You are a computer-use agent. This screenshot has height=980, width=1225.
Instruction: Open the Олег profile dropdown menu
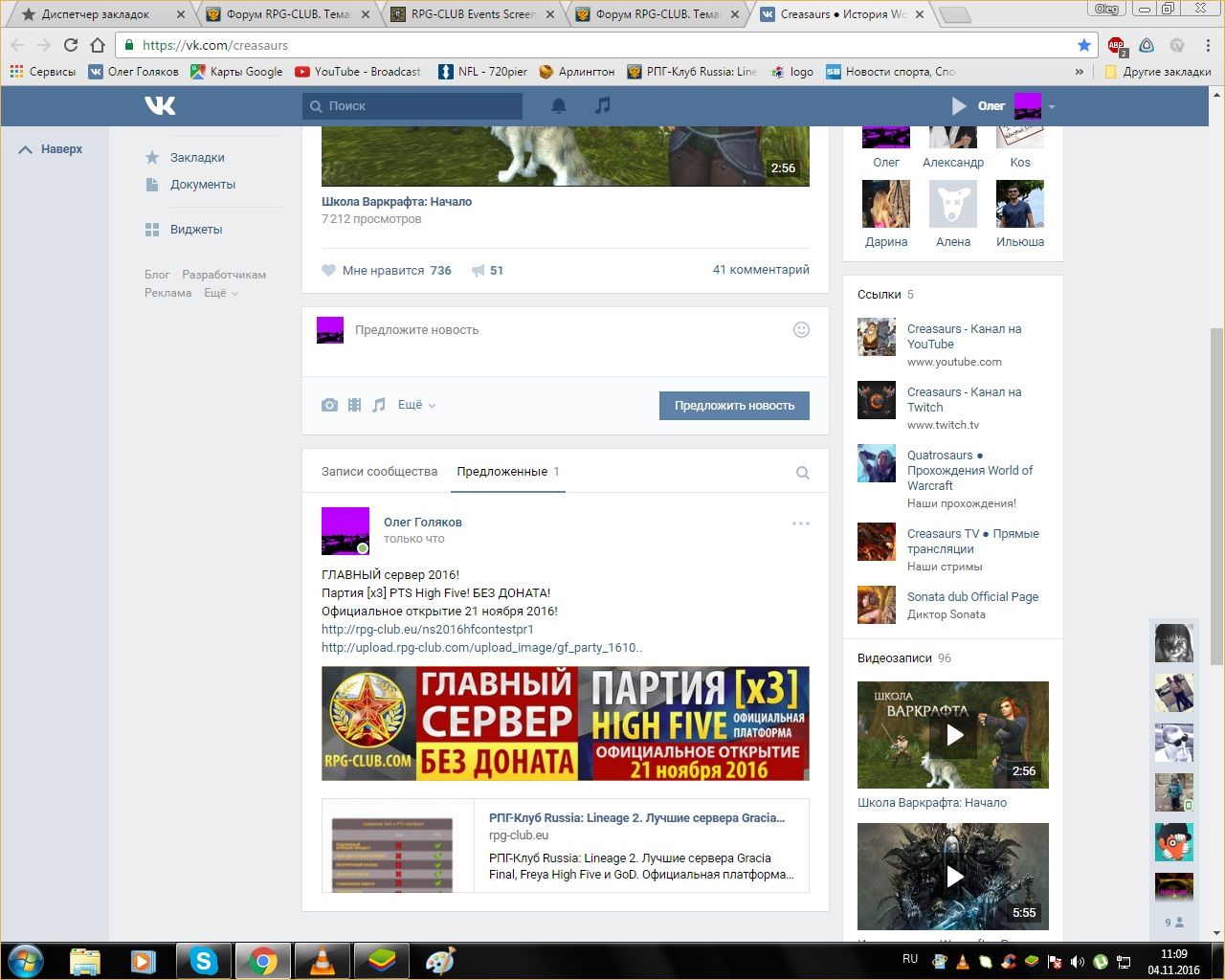point(1051,106)
